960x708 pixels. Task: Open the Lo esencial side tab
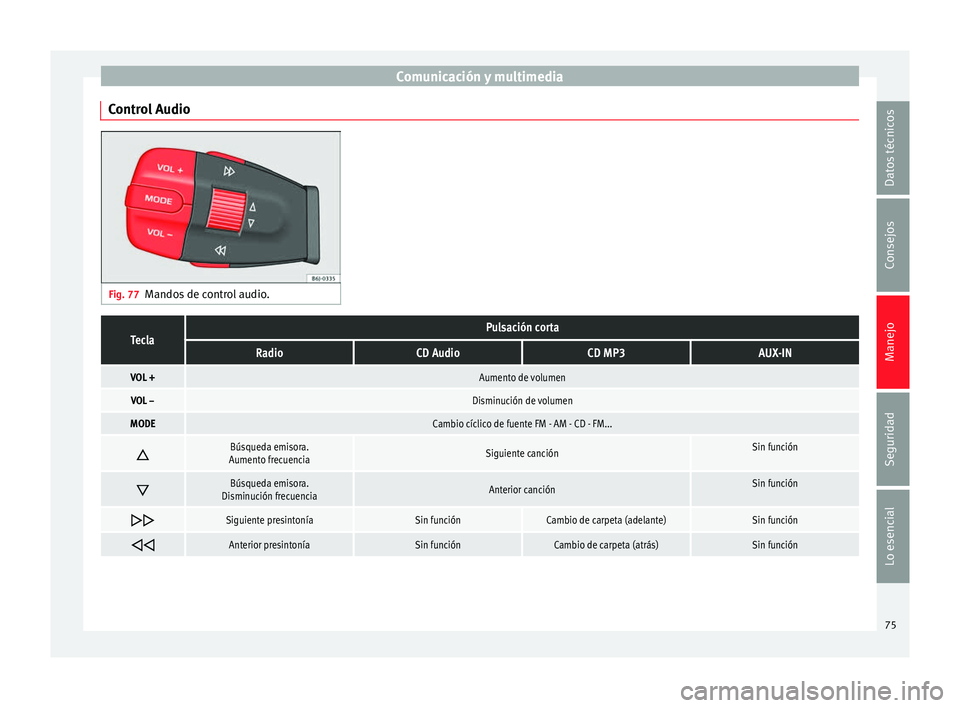[x=892, y=536]
